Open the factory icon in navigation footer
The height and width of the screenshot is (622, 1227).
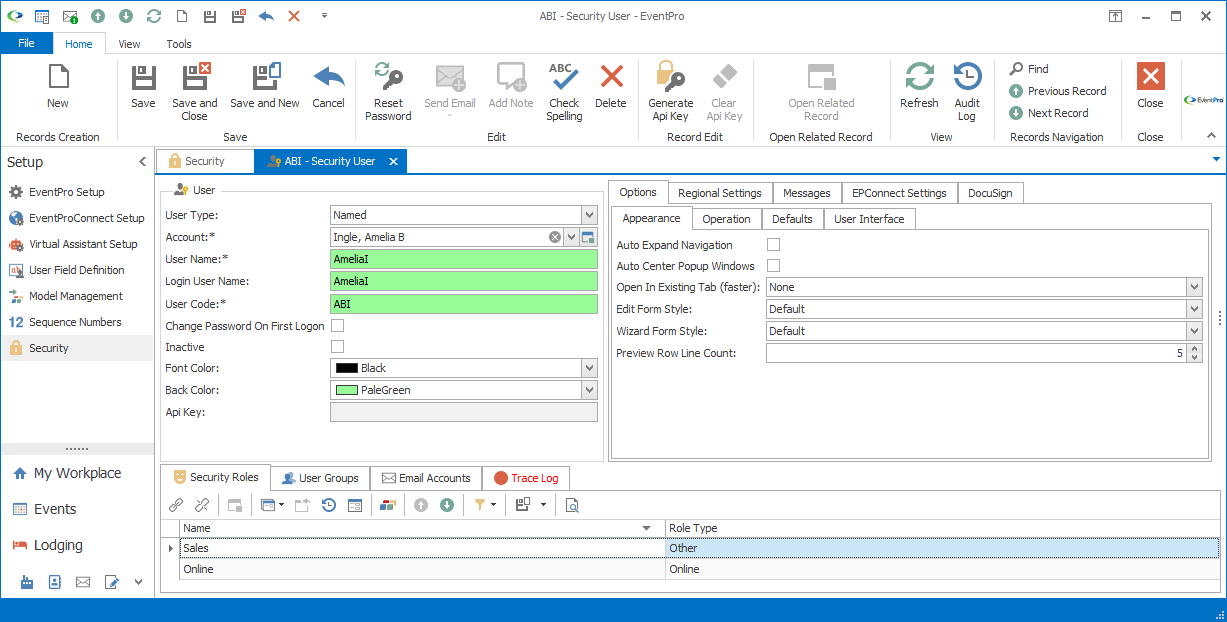pos(27,581)
